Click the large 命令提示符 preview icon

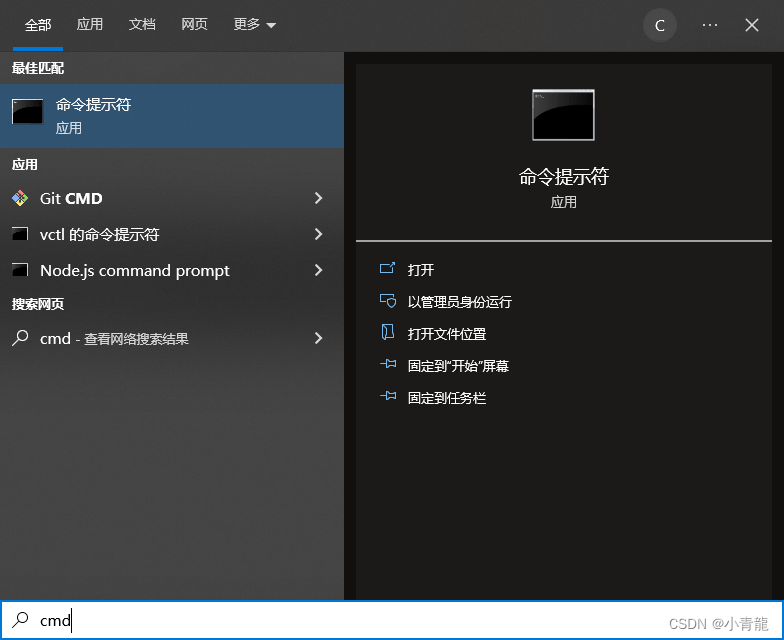click(x=564, y=115)
